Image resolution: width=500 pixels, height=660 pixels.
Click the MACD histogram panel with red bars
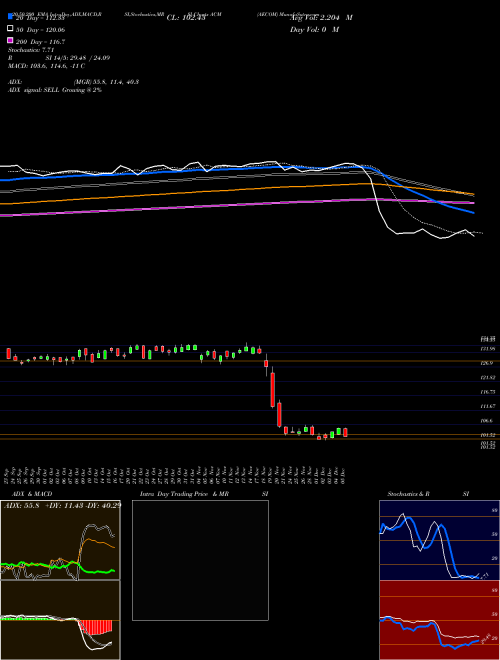pos(60,620)
